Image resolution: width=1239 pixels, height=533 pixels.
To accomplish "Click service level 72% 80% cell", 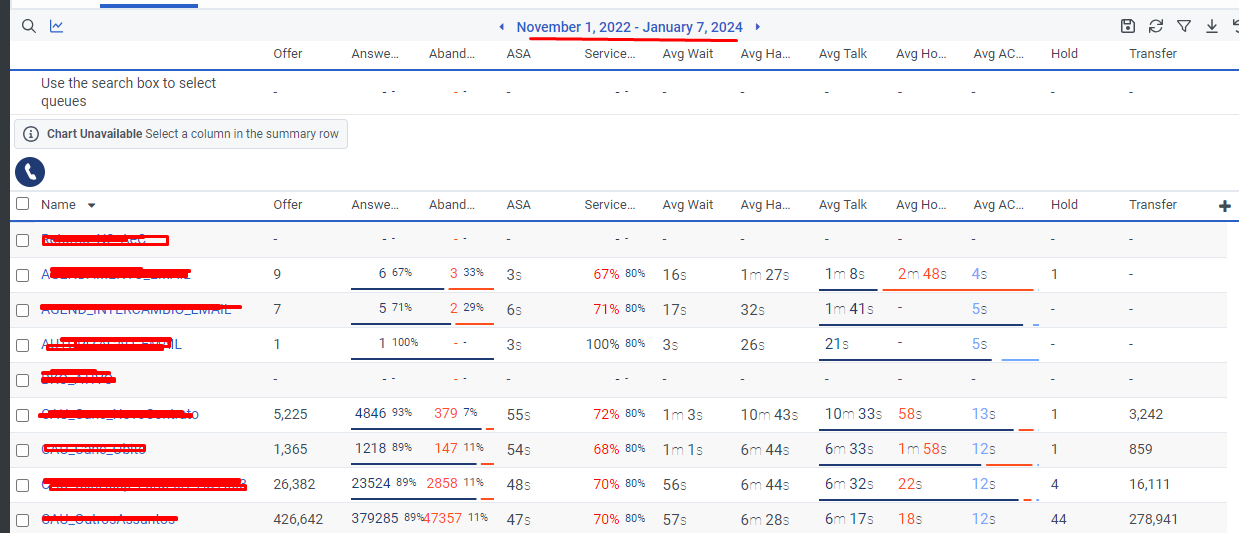I will click(x=619, y=414).
